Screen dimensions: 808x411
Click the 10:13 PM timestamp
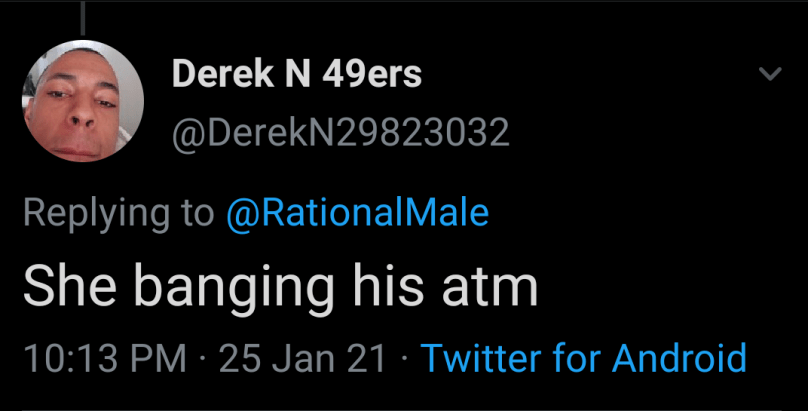[x=104, y=358]
